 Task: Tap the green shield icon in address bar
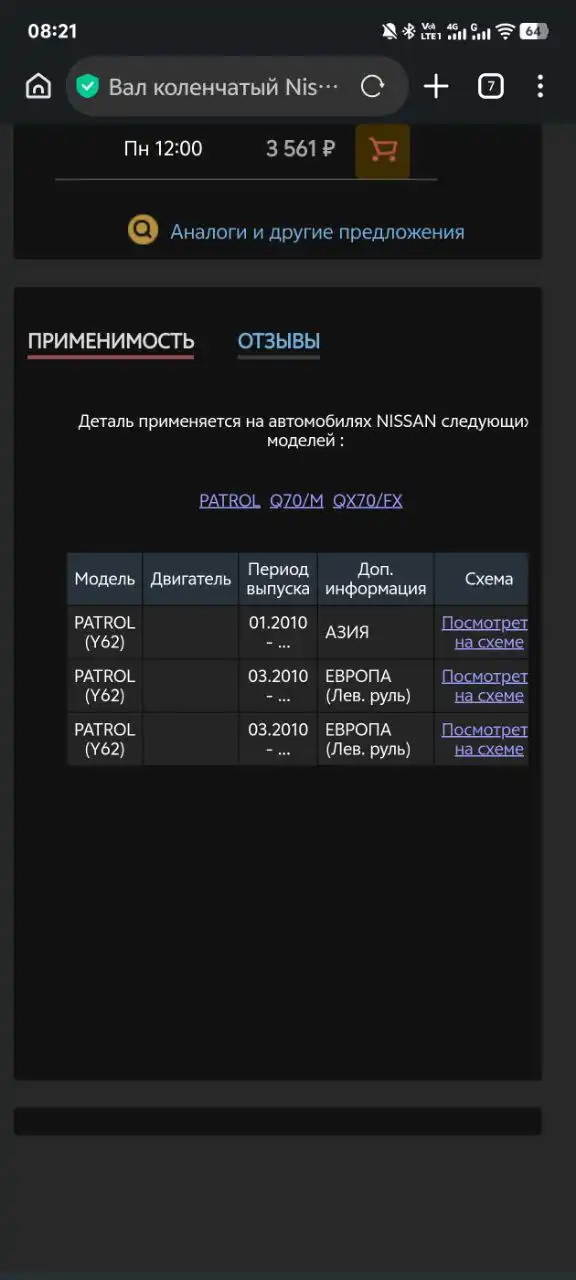(87, 86)
